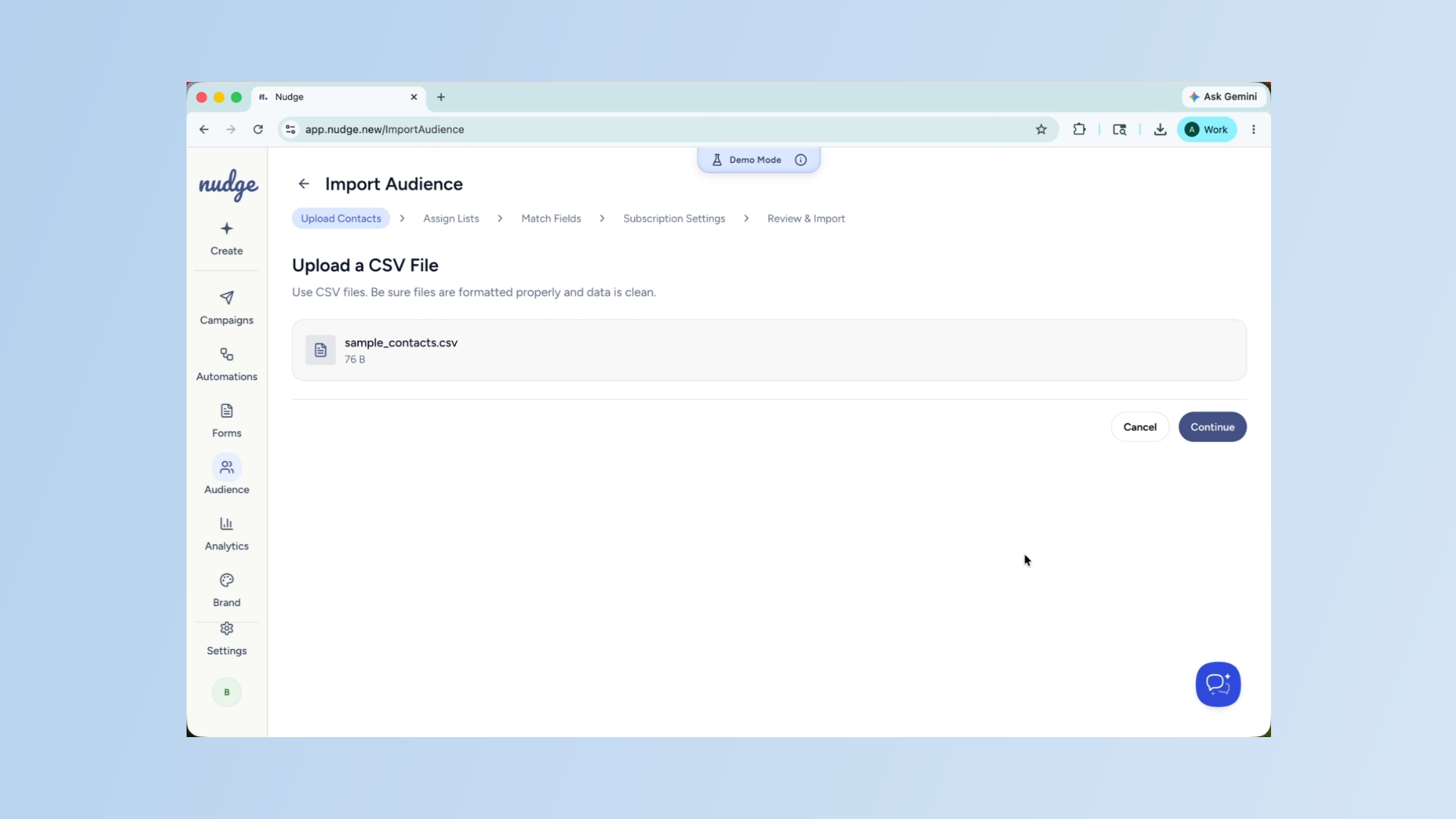The image size is (1456, 819).
Task: Open Analytics bar chart icon
Action: coord(227,523)
